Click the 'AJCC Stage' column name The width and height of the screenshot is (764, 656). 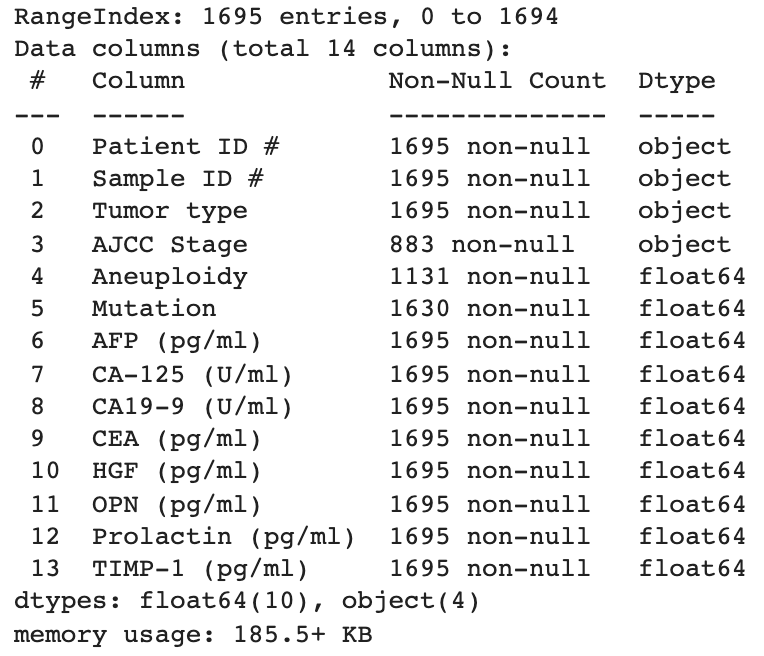pyautogui.click(x=170, y=244)
